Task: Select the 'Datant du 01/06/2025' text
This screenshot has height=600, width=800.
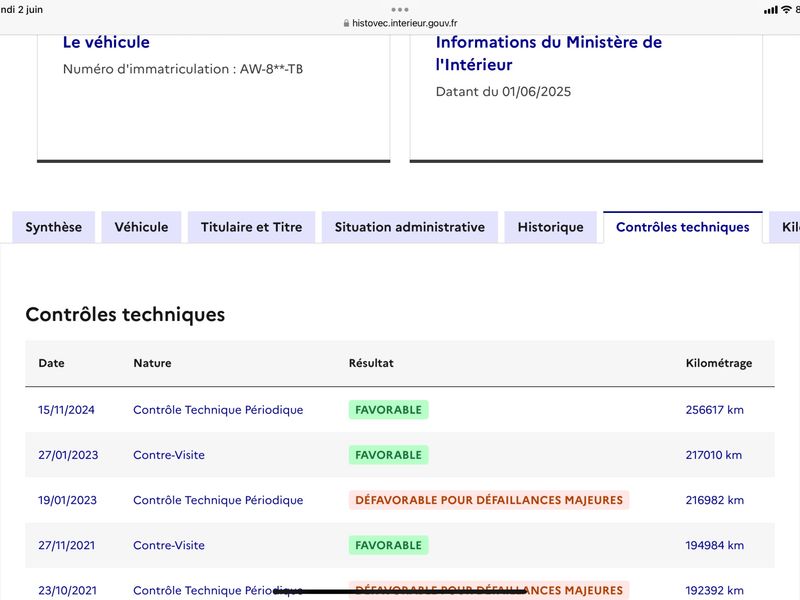Action: pyautogui.click(x=503, y=92)
